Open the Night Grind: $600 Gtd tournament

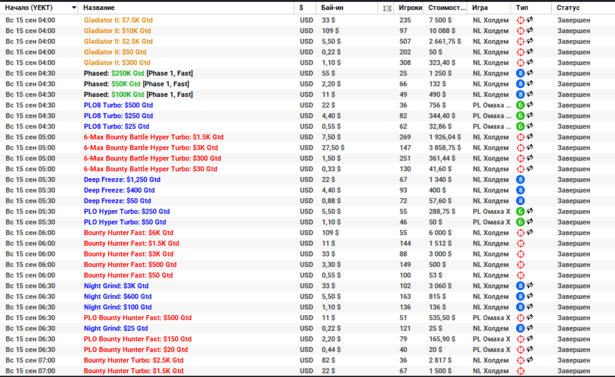tap(118, 297)
